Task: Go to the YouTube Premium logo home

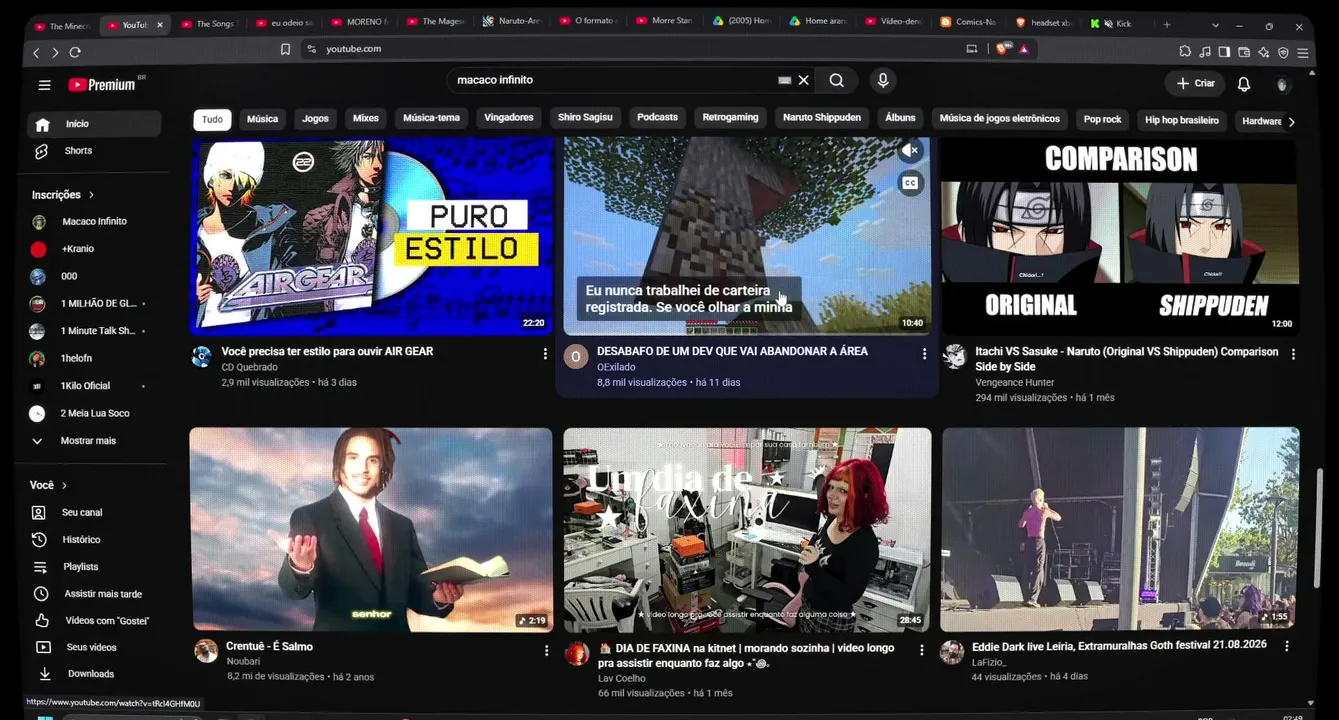Action: pyautogui.click(x=102, y=85)
